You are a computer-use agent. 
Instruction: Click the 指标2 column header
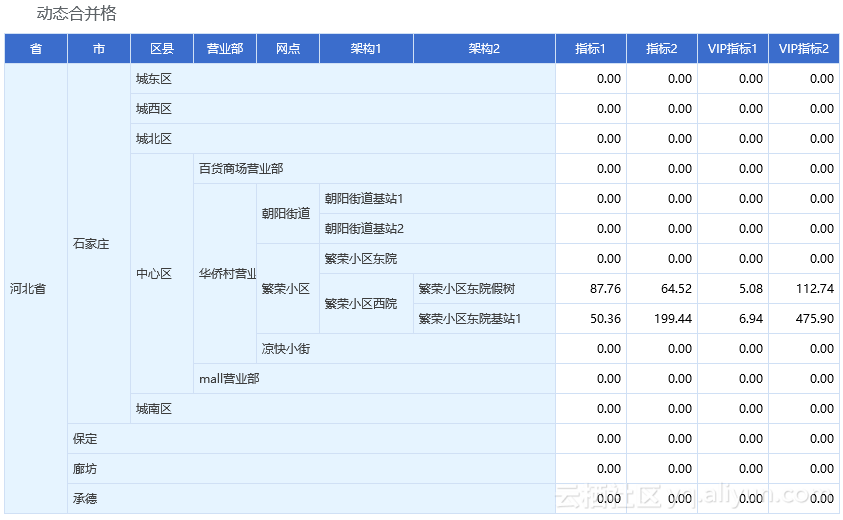coord(662,48)
